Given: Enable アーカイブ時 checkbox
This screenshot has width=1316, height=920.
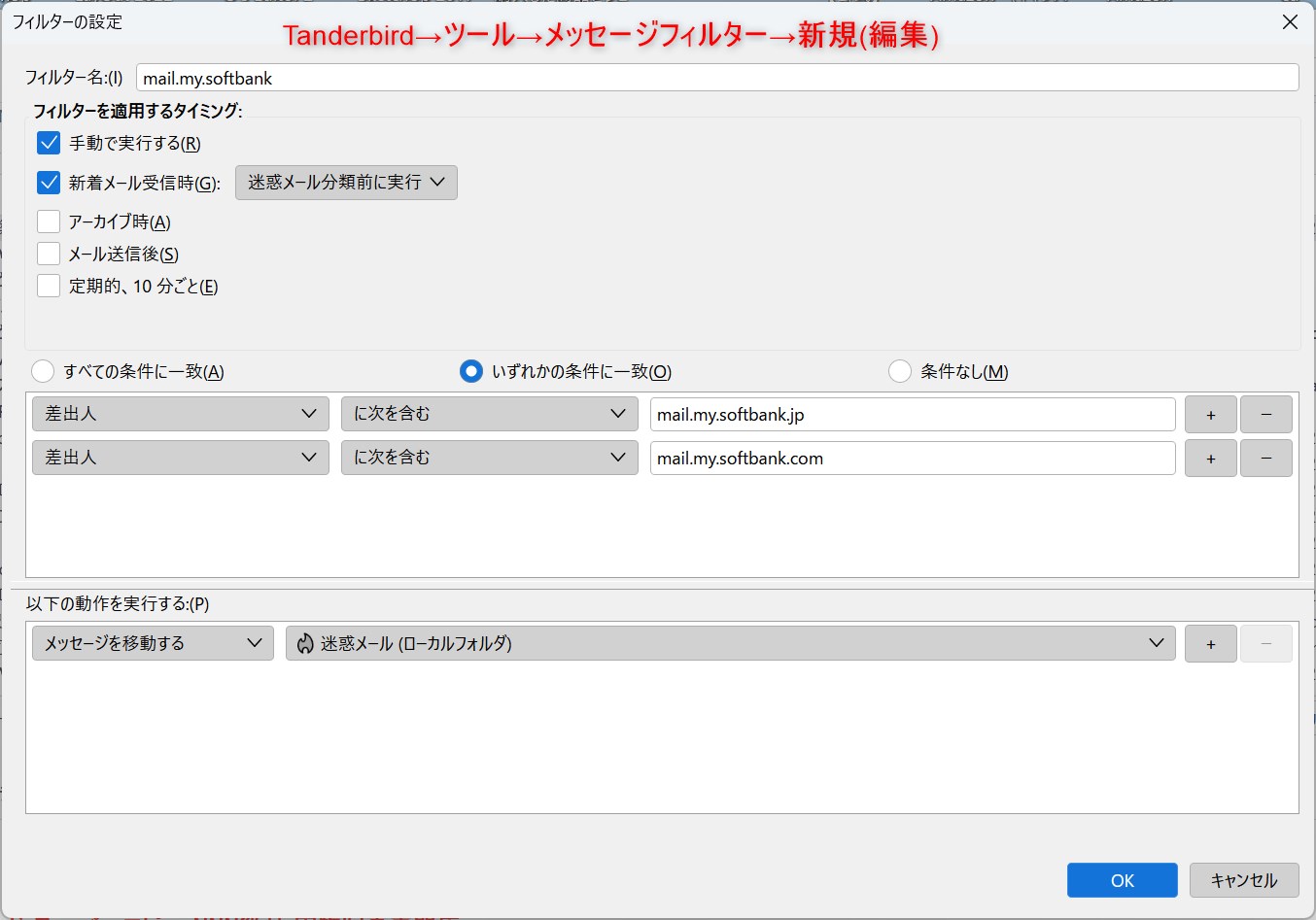Looking at the screenshot, I should coord(49,222).
